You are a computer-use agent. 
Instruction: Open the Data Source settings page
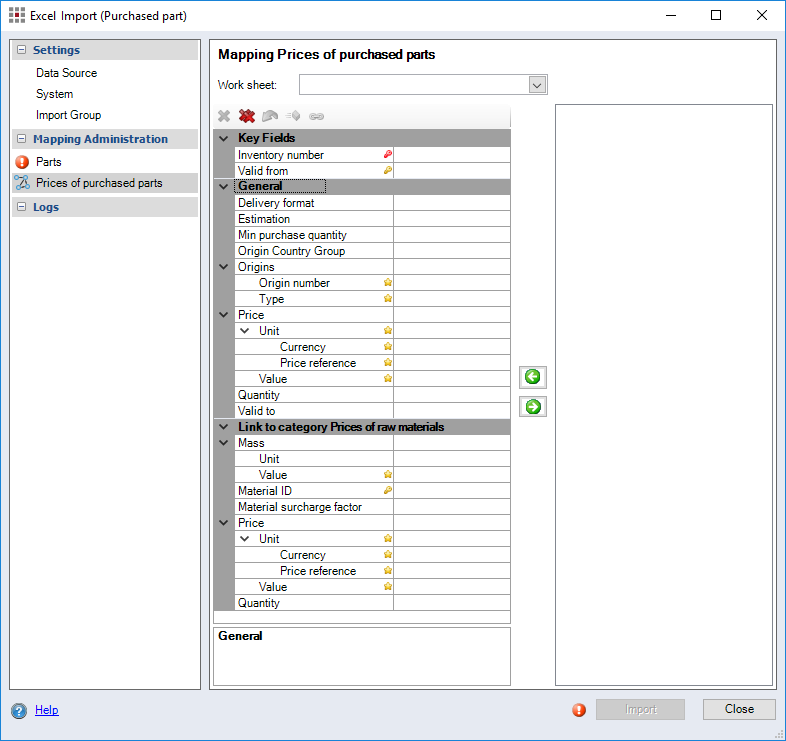click(66, 73)
